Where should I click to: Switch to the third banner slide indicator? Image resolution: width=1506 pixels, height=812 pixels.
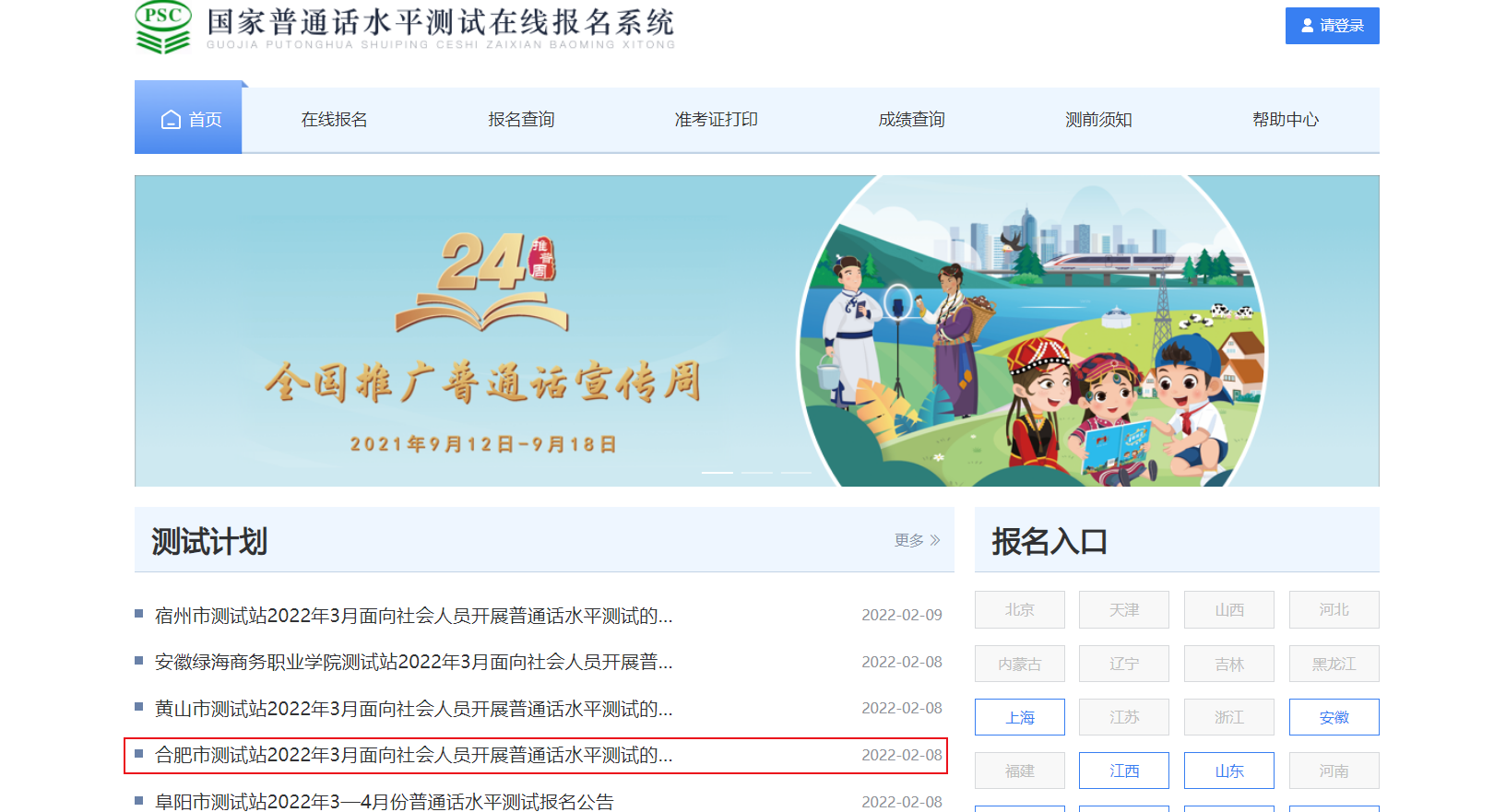click(796, 473)
